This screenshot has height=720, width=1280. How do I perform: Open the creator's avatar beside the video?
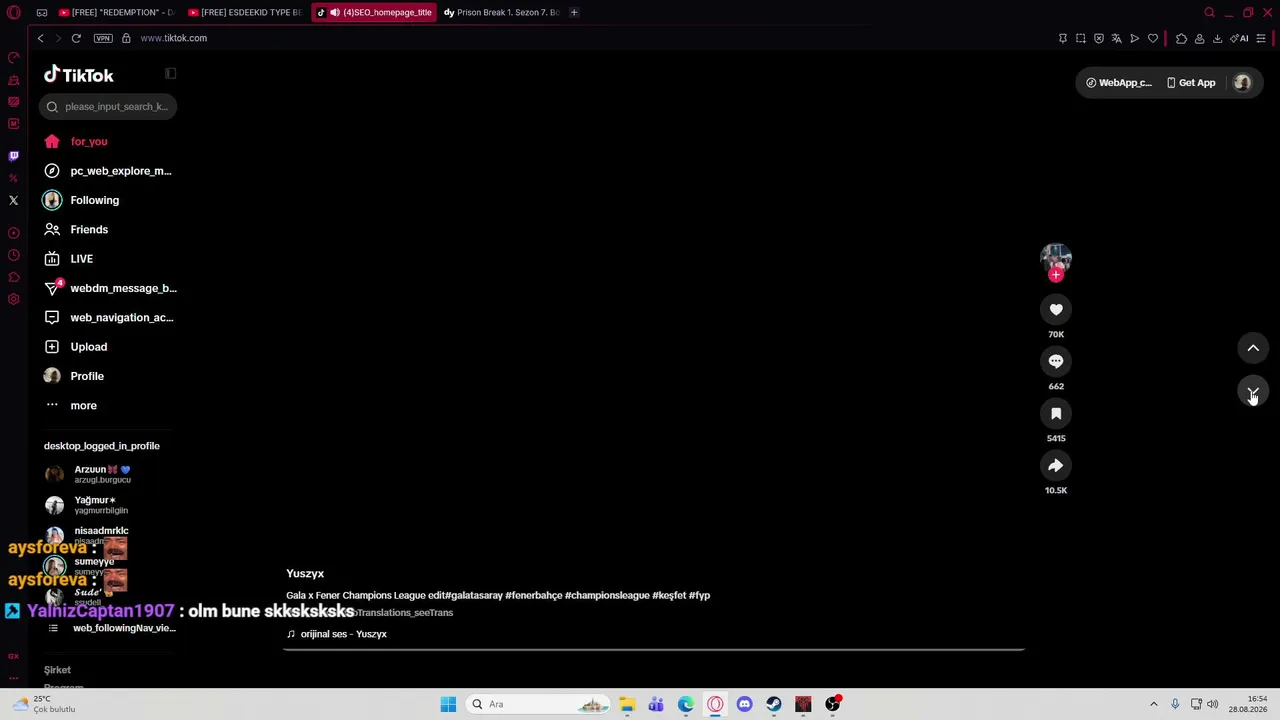[x=1056, y=257]
